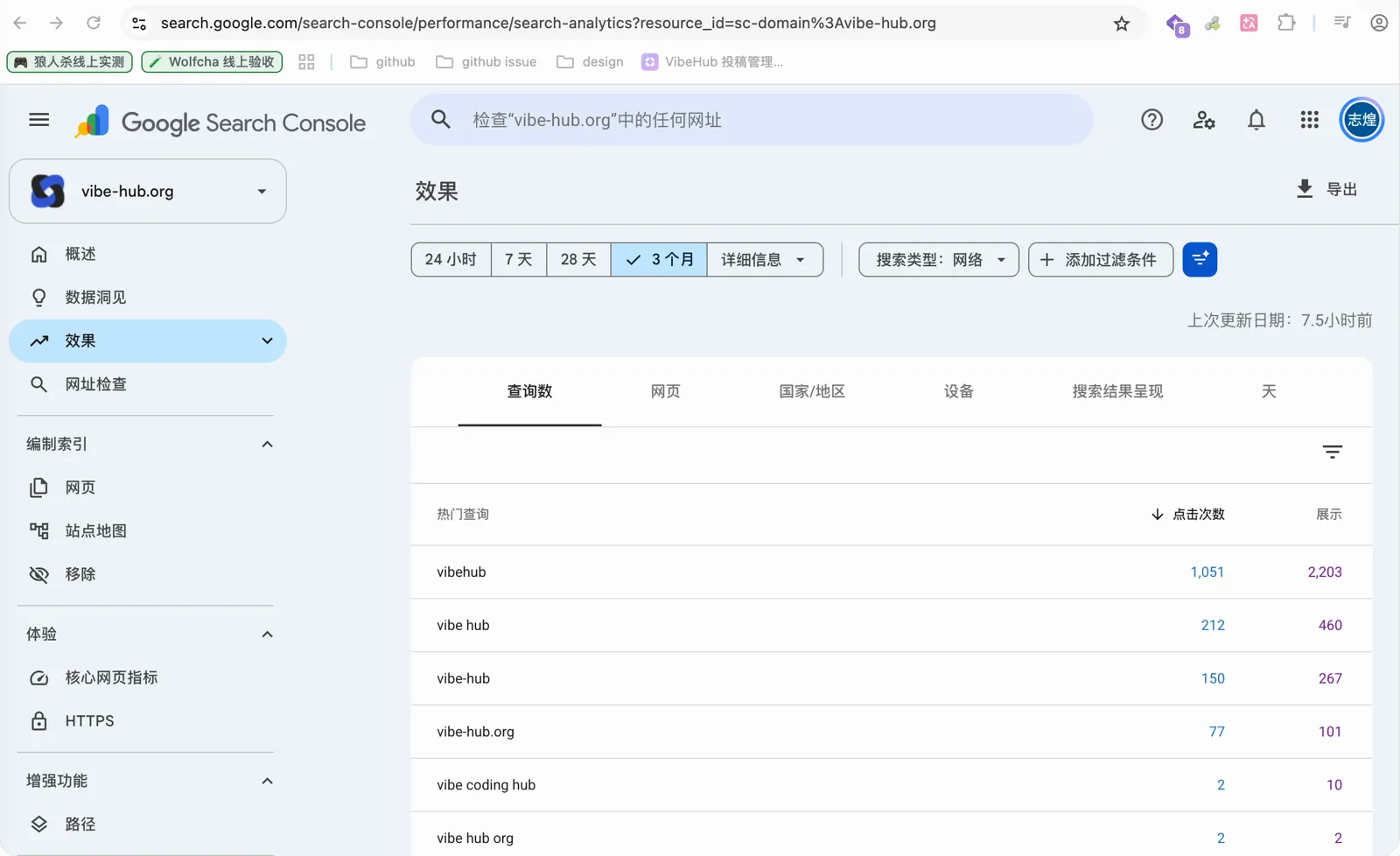Click 概述 in the sidebar
The height and width of the screenshot is (856, 1400).
[148, 254]
